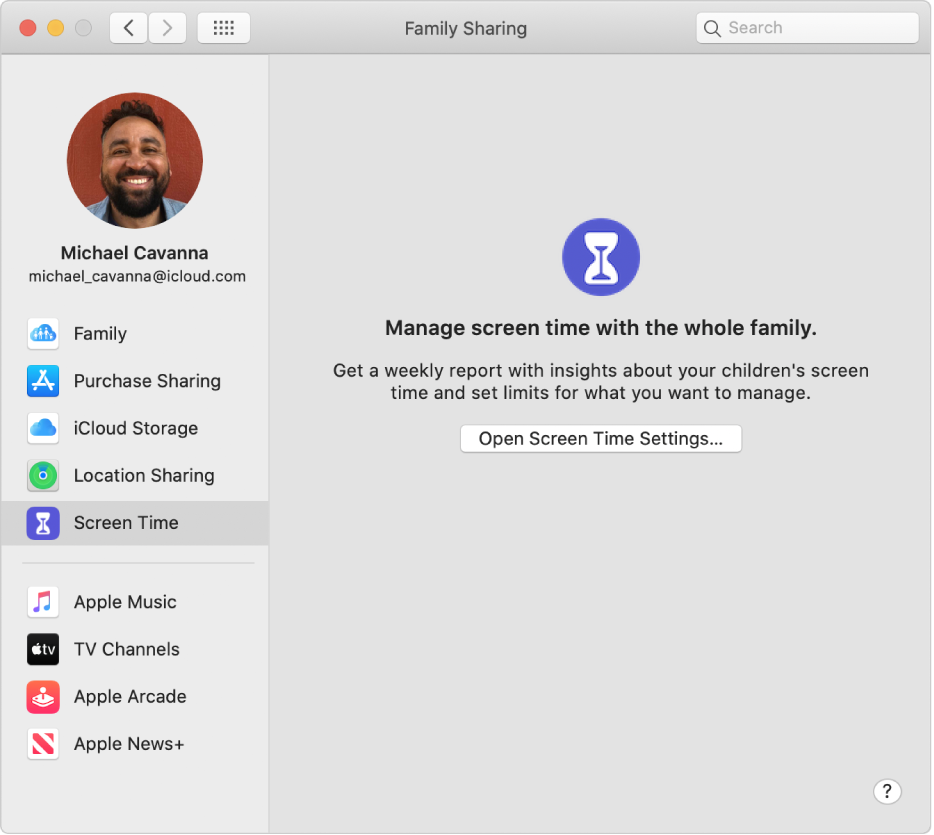Click the search magnifying glass icon
The width and height of the screenshot is (934, 835).
(712, 28)
